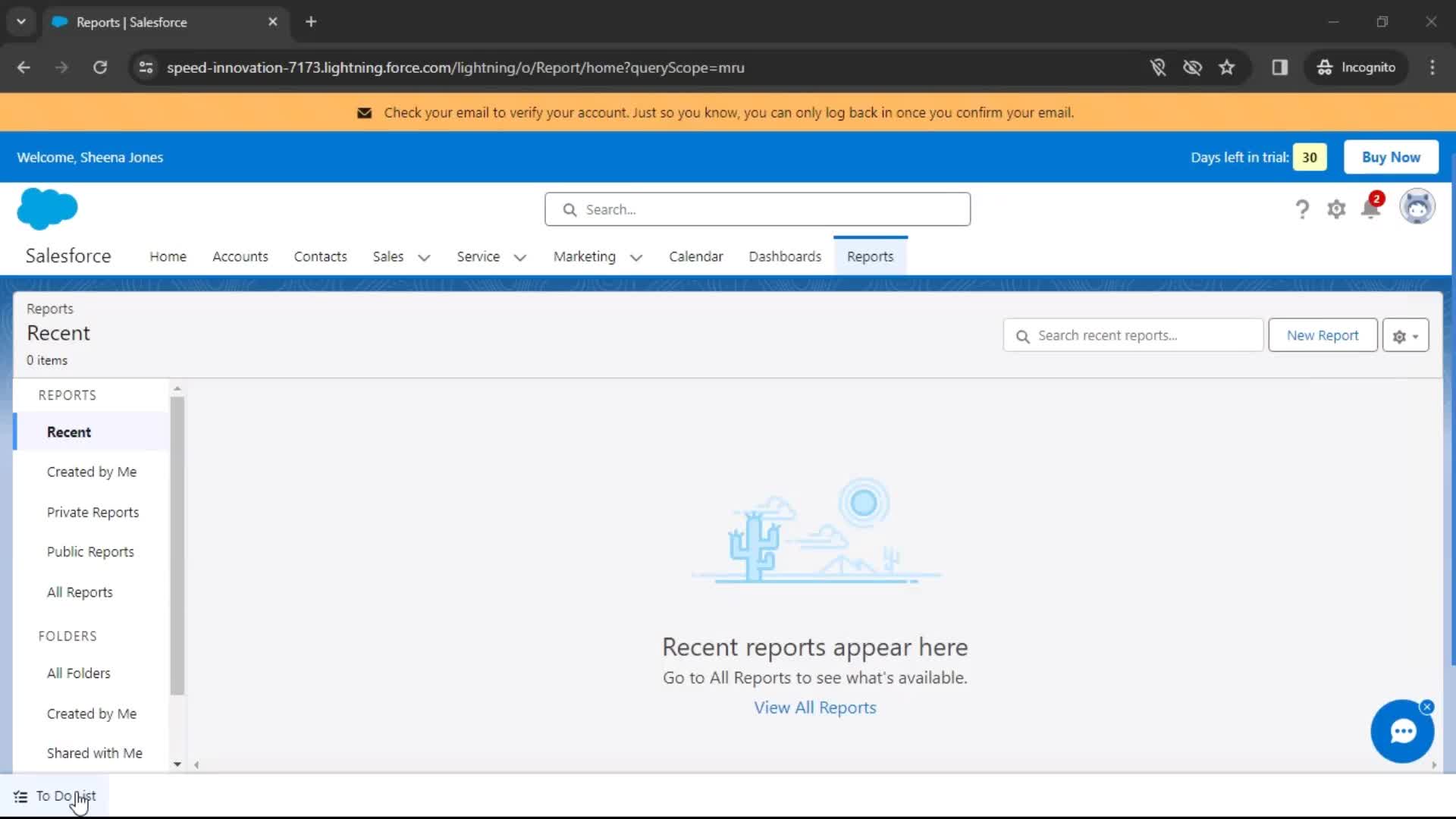1456x819 pixels.
Task: Open the Calendar tab
Action: pyautogui.click(x=695, y=256)
